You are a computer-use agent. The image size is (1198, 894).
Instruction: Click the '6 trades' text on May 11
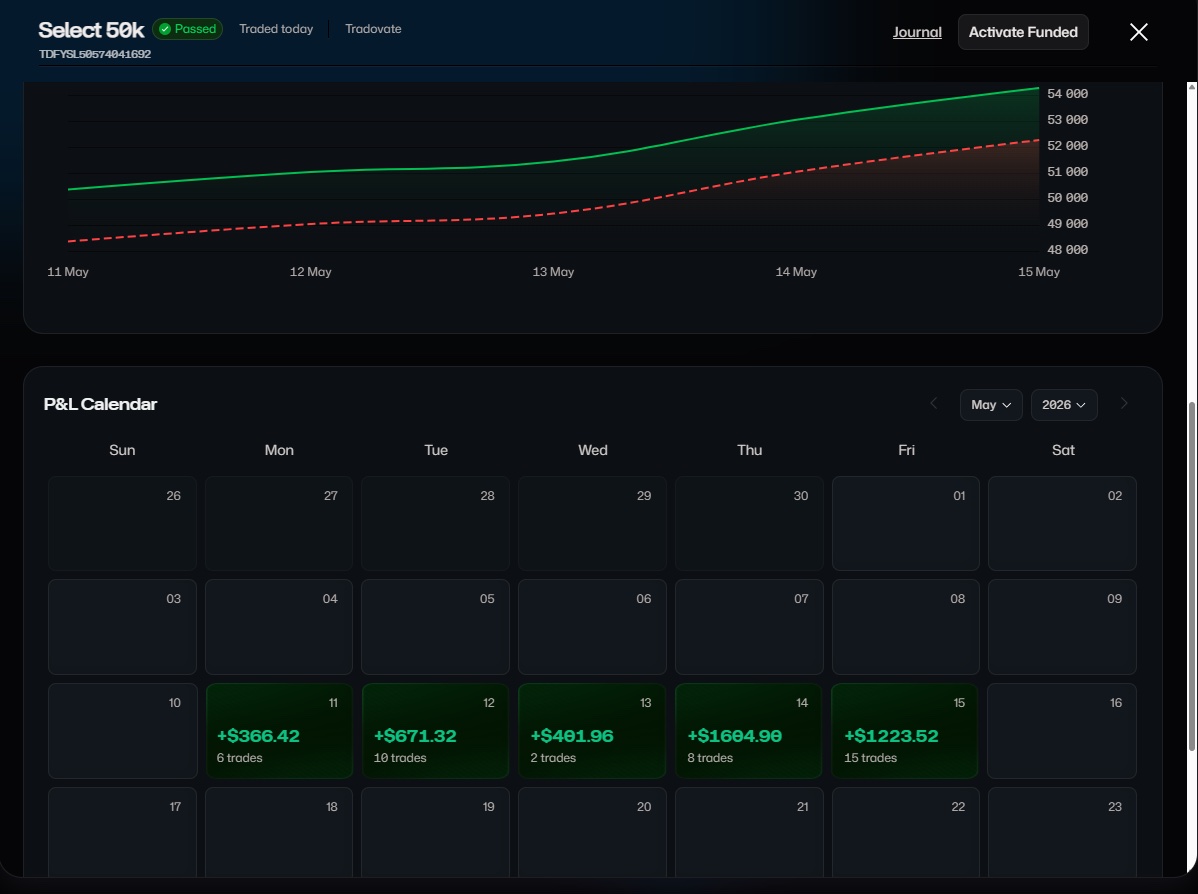point(239,758)
